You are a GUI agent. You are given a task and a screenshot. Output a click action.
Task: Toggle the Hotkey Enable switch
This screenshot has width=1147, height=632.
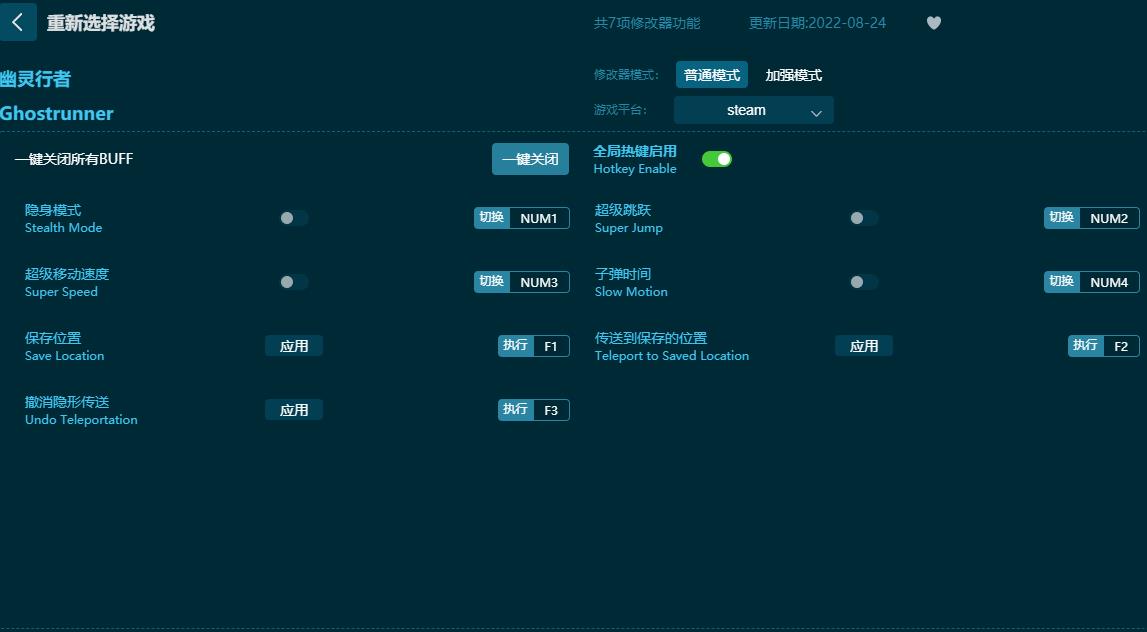pos(717,159)
